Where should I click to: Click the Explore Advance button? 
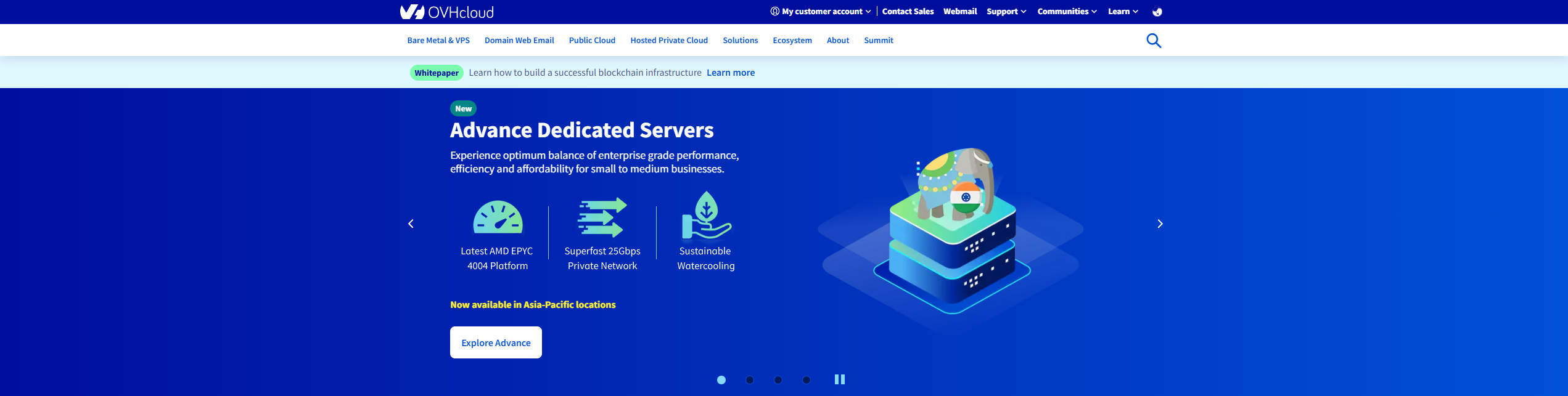496,342
